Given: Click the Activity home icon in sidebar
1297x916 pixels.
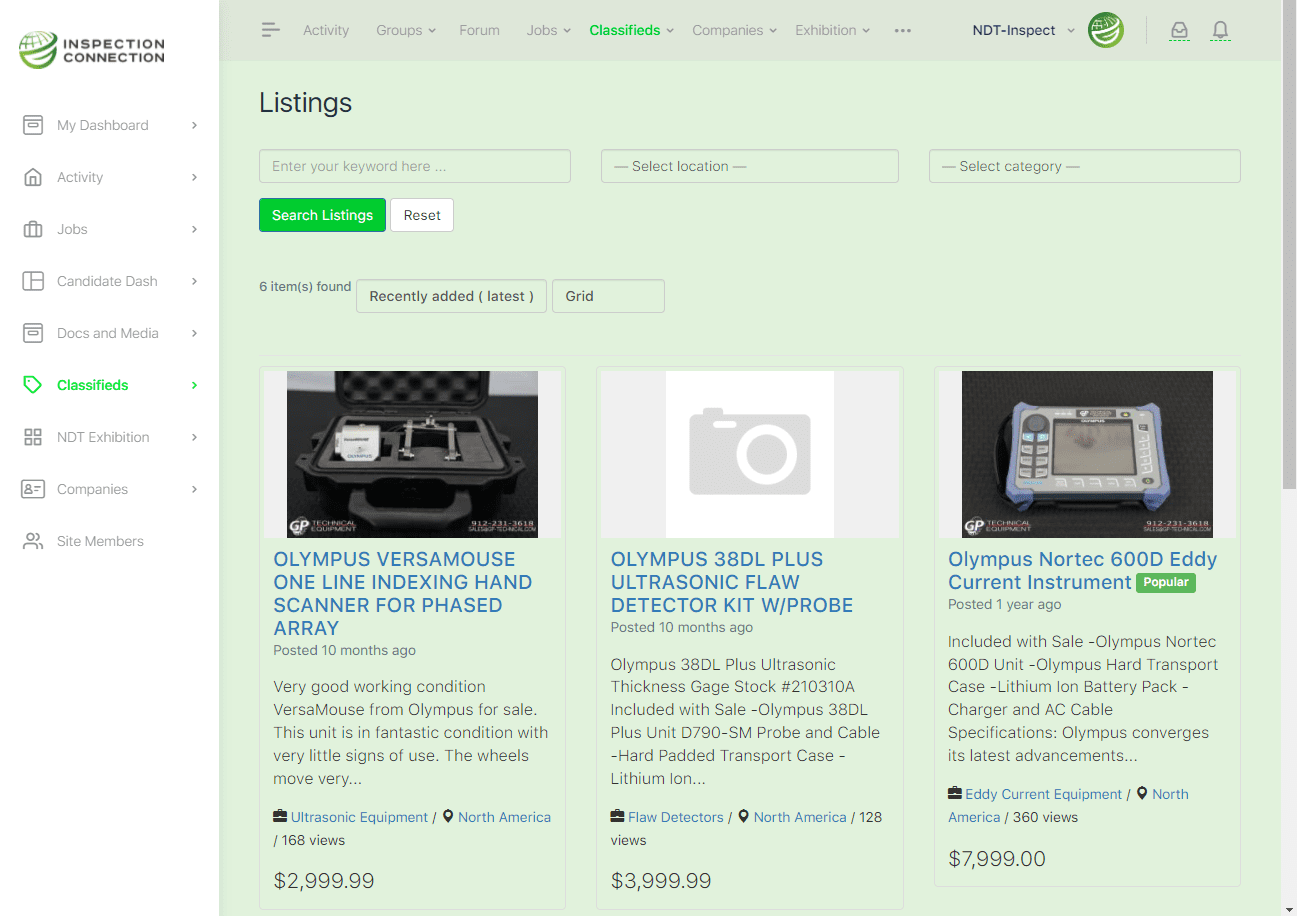Looking at the screenshot, I should (33, 177).
